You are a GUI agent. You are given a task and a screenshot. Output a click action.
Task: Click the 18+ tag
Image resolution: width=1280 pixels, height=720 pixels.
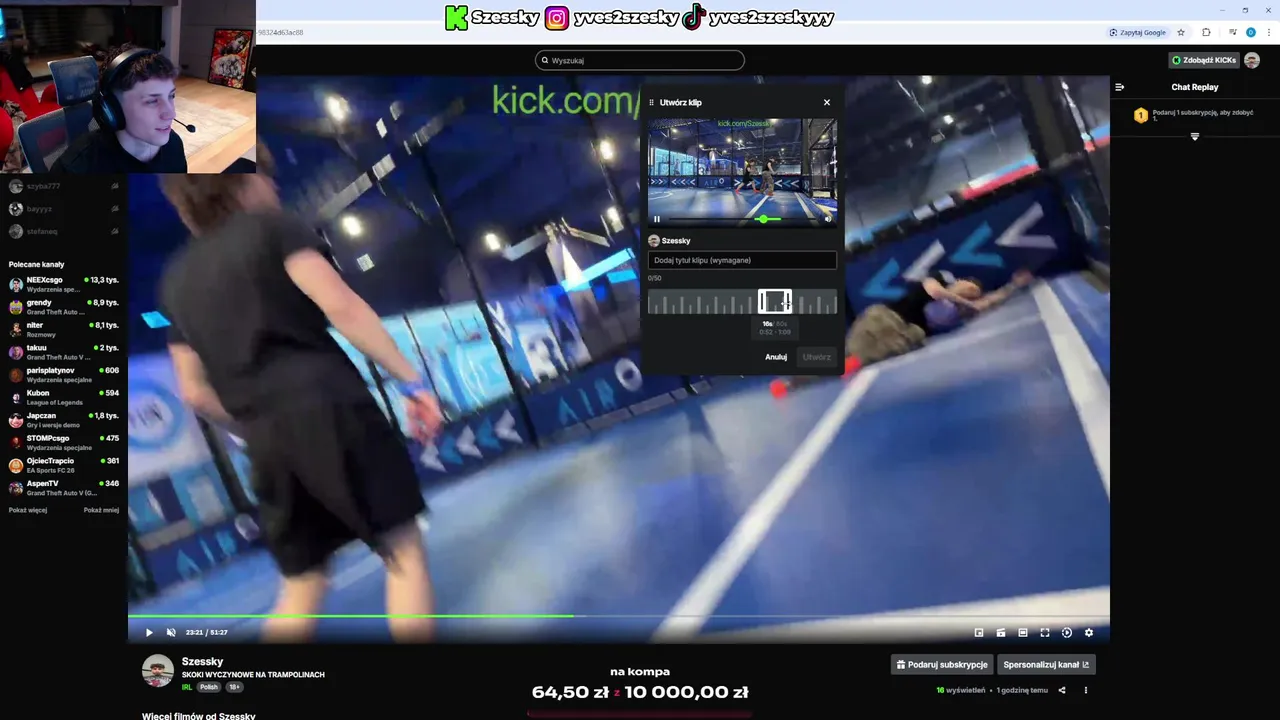(x=234, y=687)
